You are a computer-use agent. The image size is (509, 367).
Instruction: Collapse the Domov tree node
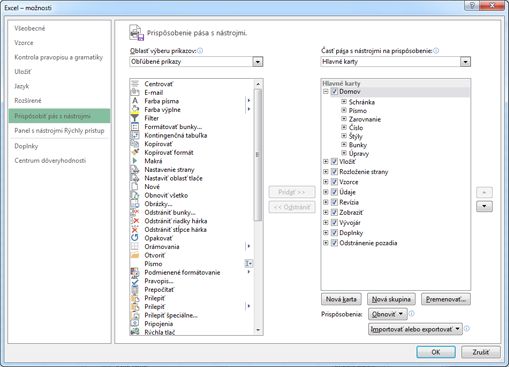(x=326, y=92)
